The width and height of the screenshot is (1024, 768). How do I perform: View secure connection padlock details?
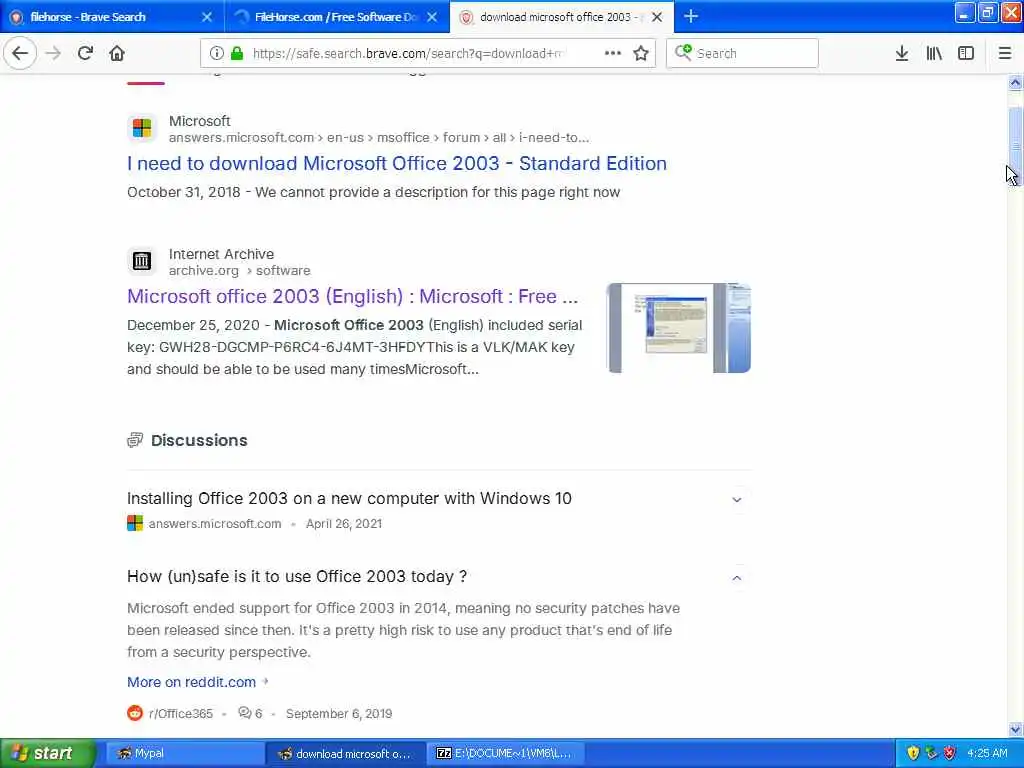click(237, 53)
